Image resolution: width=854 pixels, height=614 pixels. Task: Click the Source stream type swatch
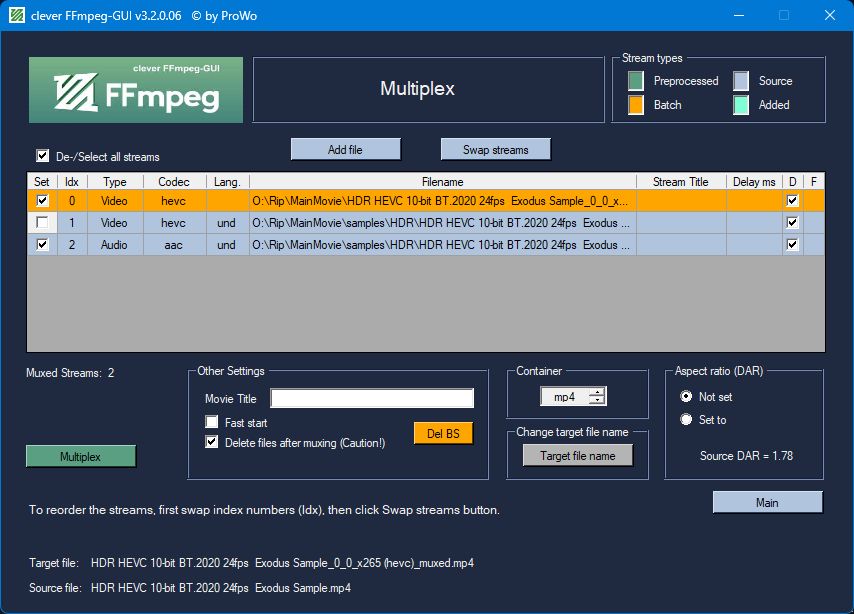pos(741,81)
